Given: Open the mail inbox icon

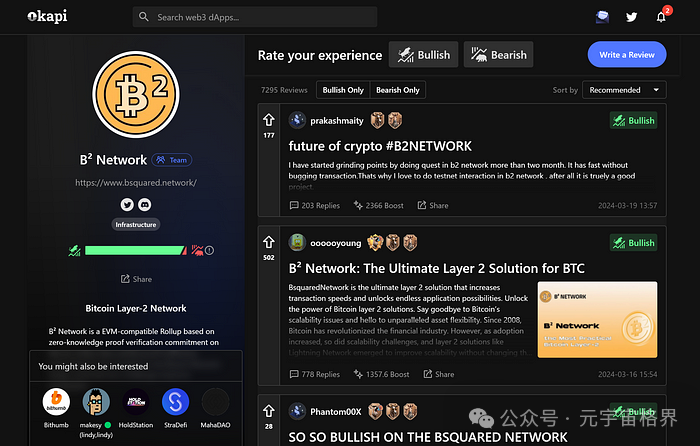Looking at the screenshot, I should [602, 17].
